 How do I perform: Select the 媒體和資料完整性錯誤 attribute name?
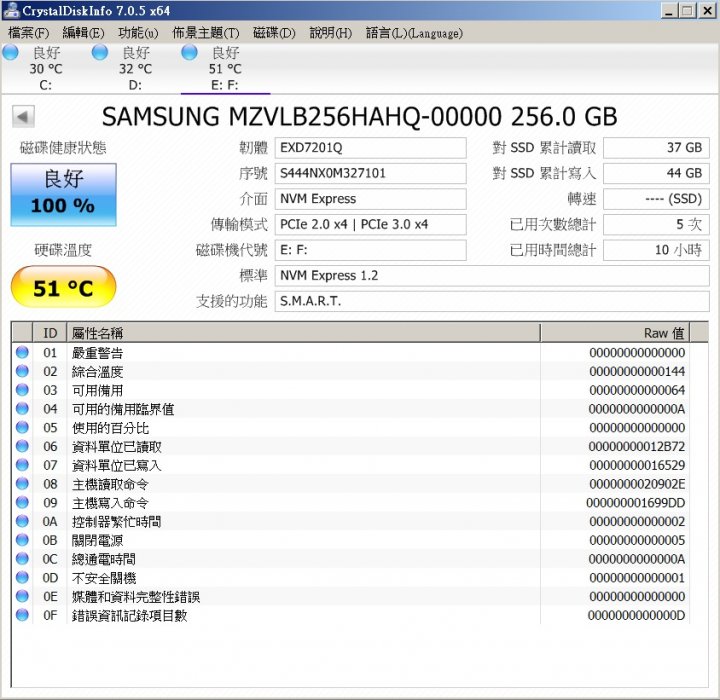(x=136, y=597)
